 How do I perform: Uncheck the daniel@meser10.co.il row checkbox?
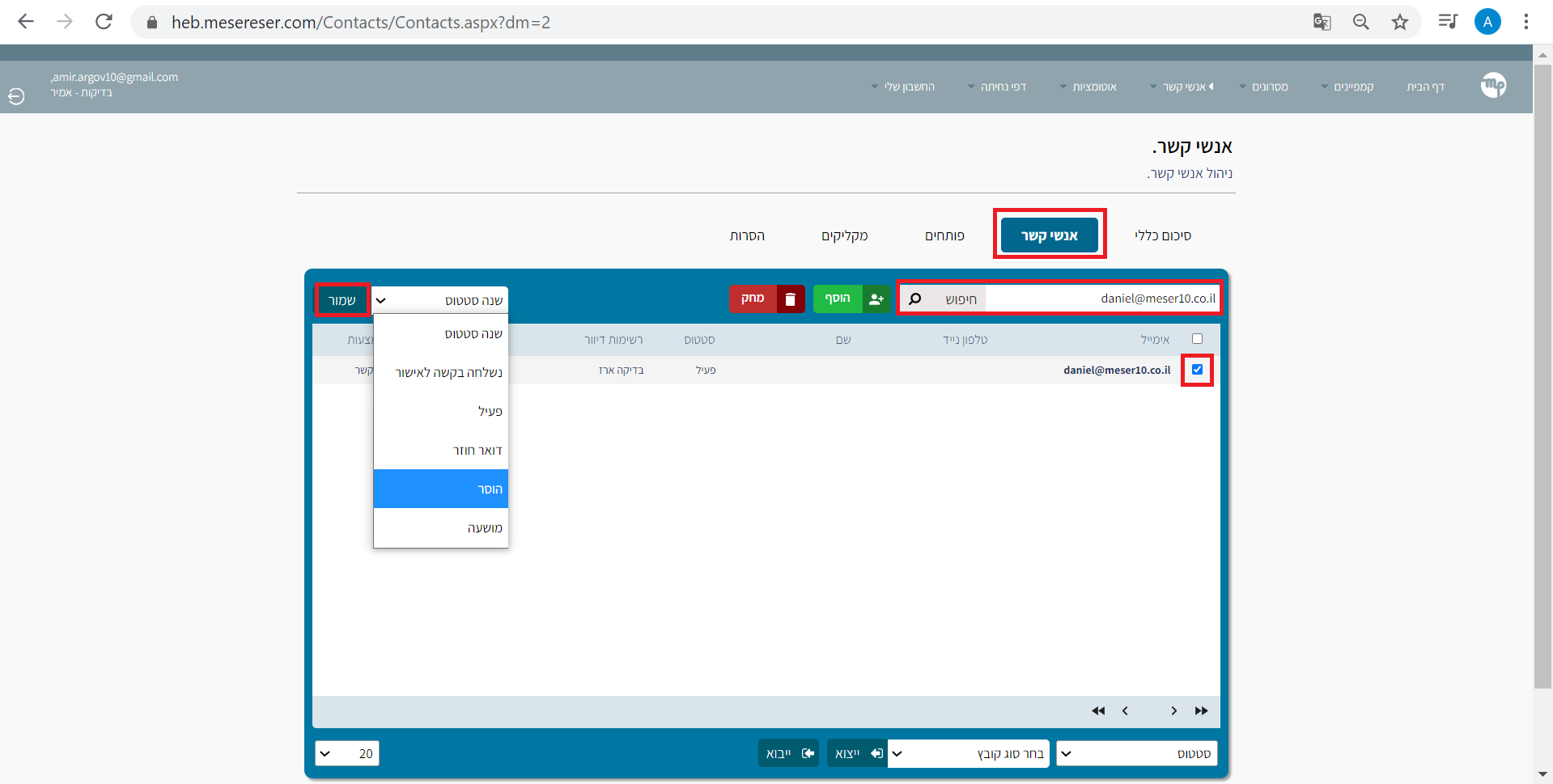pos(1197,370)
